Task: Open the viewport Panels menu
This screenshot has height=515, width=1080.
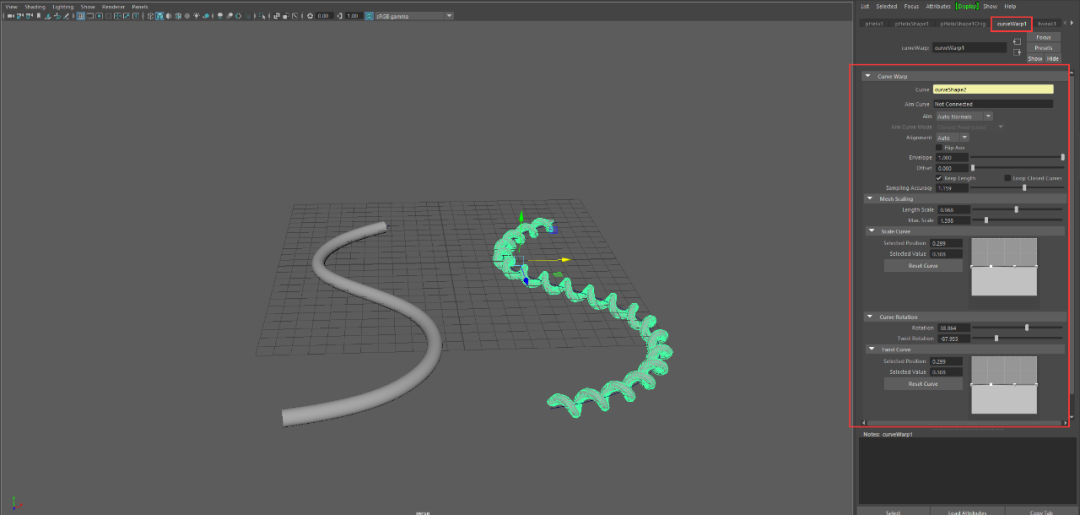Action: [140, 6]
